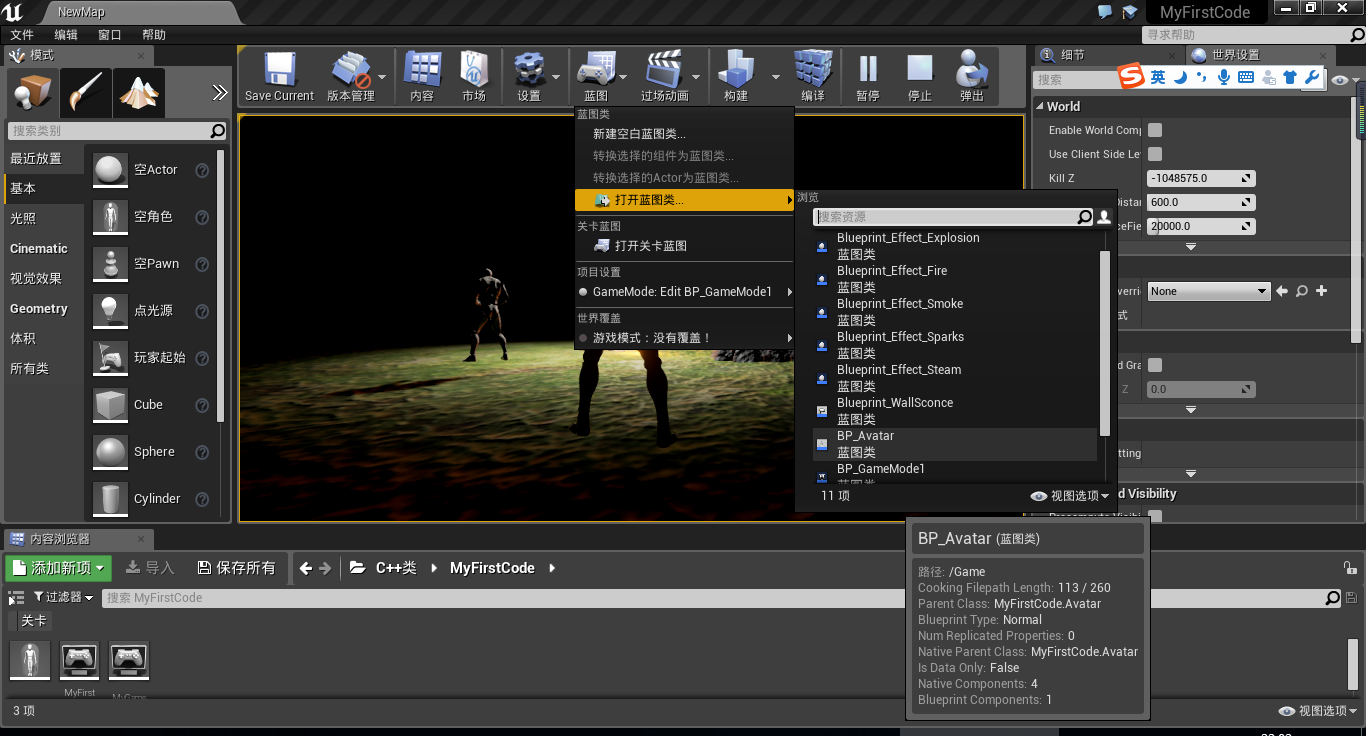Expand modes panel with double chevron

click(x=220, y=93)
